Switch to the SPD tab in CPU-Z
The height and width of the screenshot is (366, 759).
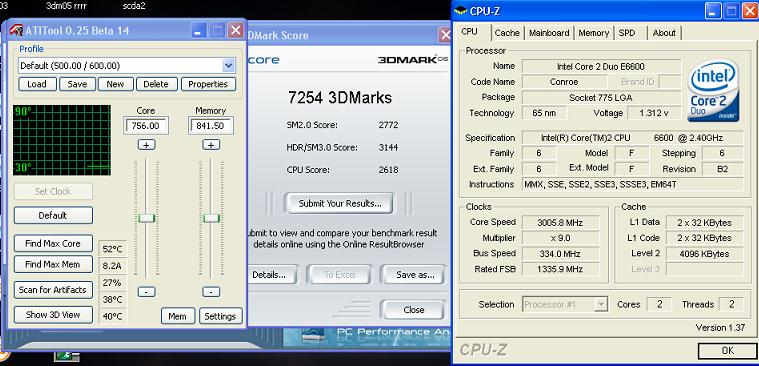pyautogui.click(x=626, y=33)
